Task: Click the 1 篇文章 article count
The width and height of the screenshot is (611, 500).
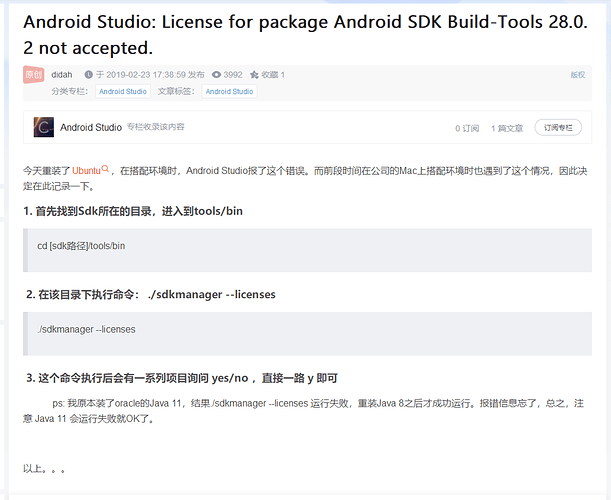Action: (x=506, y=128)
